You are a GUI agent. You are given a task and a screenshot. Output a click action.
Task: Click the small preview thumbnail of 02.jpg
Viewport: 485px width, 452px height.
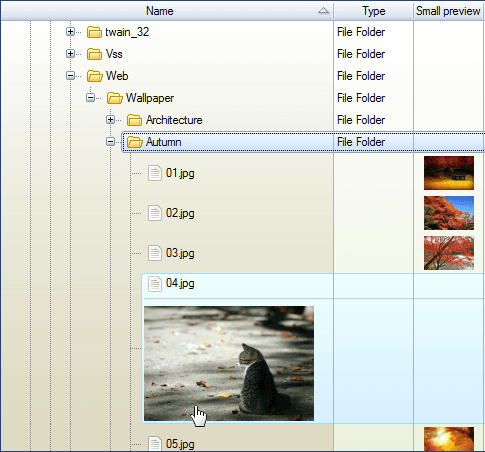pos(449,213)
